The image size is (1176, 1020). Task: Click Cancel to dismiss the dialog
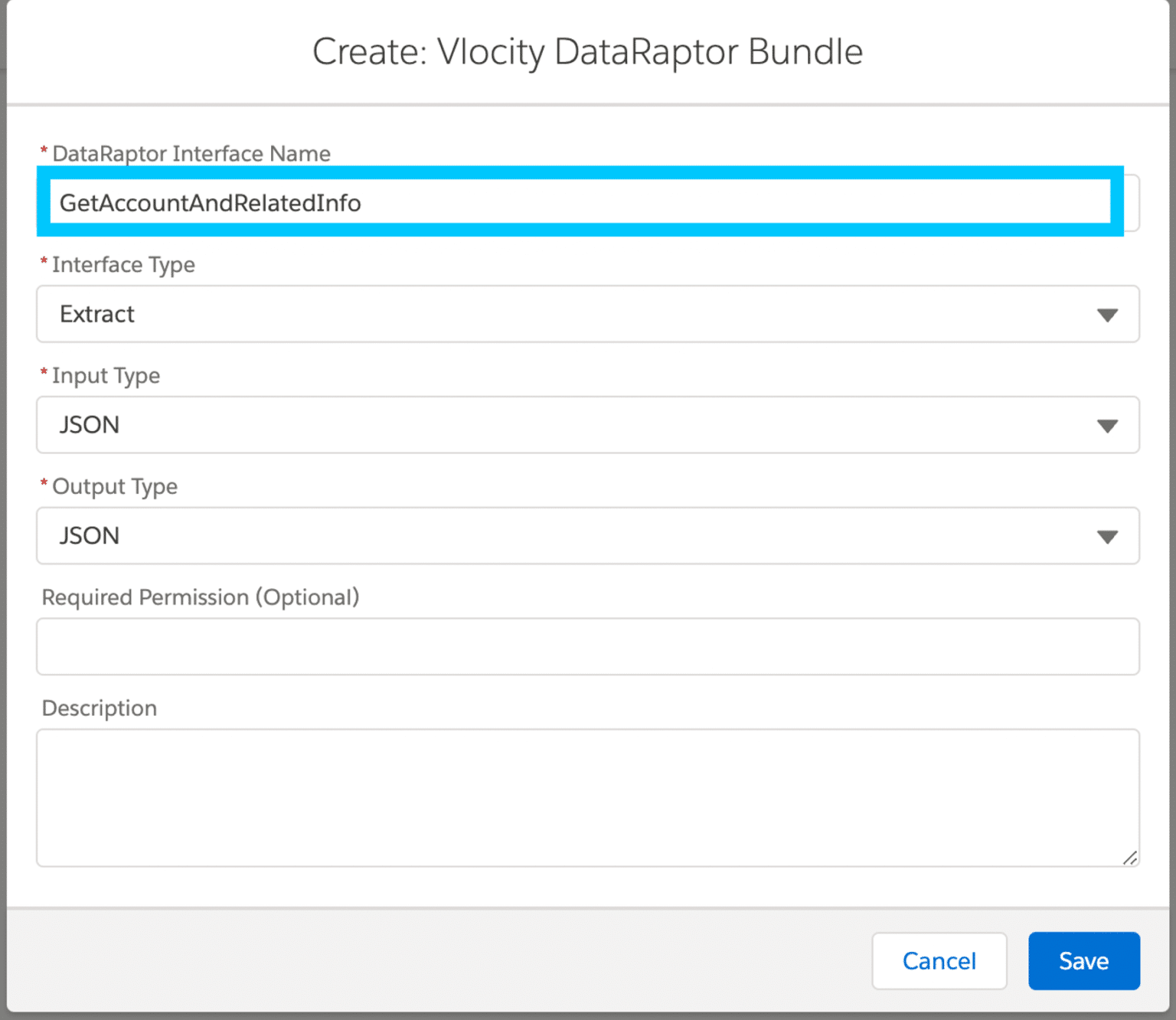click(x=939, y=960)
